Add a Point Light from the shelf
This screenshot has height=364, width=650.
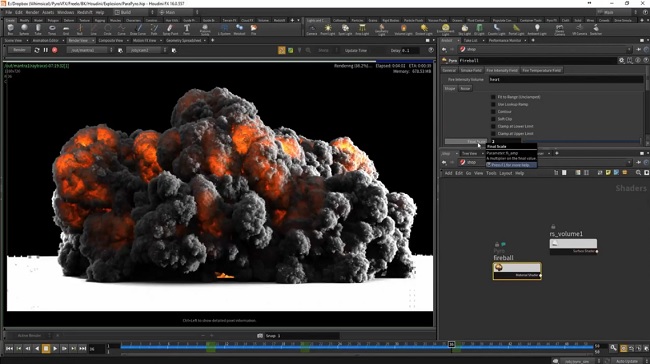click(x=327, y=29)
